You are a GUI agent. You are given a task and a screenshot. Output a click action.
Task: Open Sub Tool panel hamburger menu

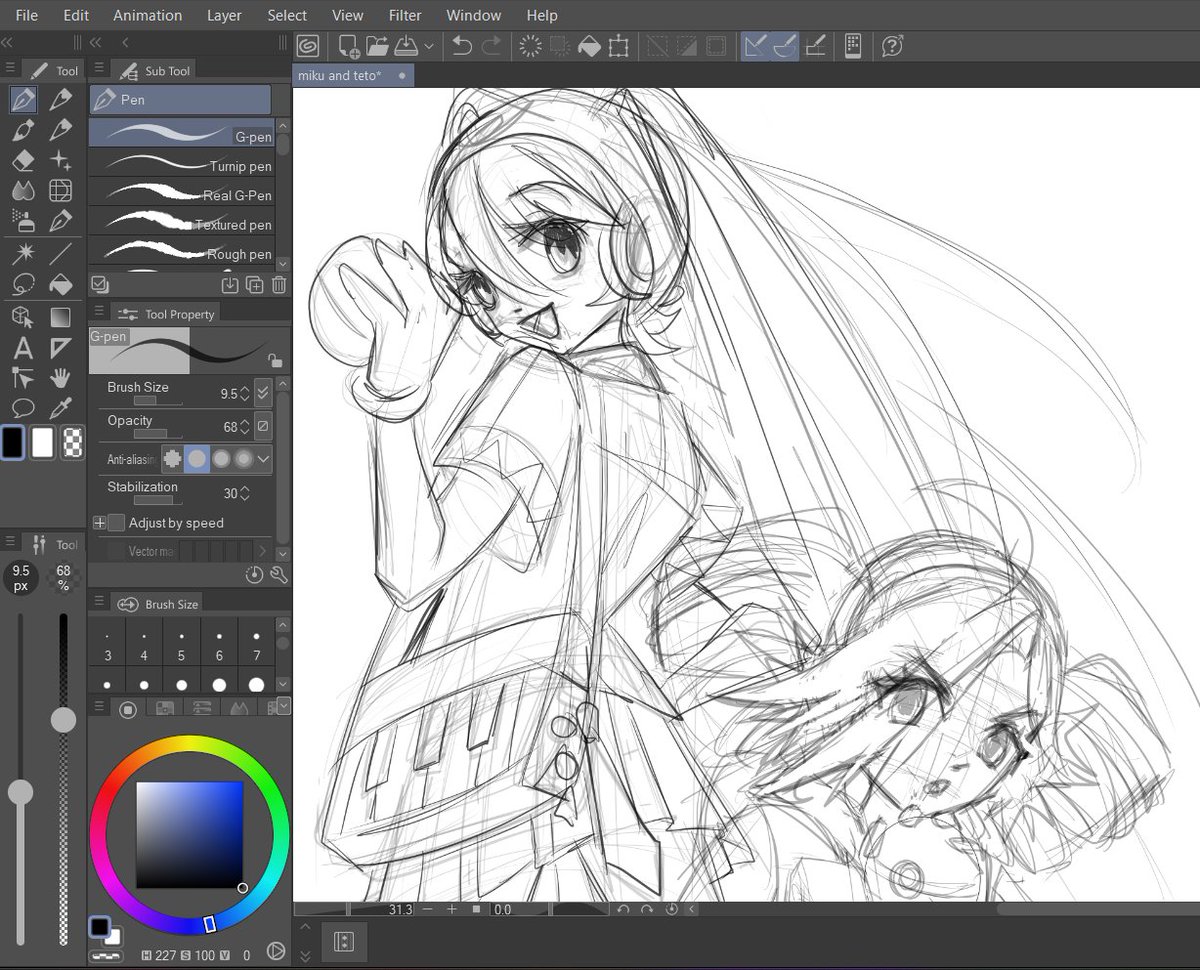(x=99, y=70)
